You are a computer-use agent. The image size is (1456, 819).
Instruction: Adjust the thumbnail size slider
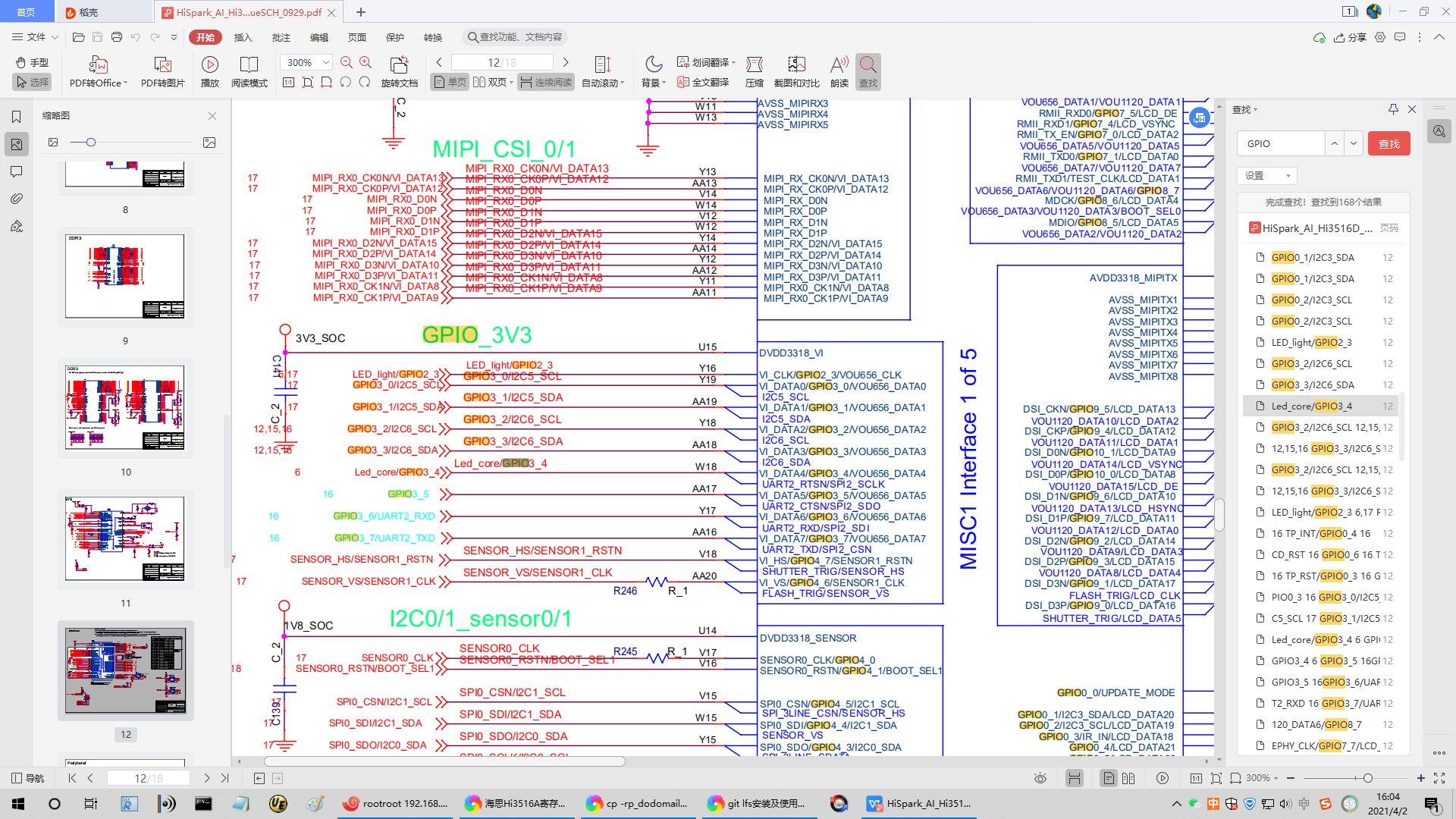(91, 143)
